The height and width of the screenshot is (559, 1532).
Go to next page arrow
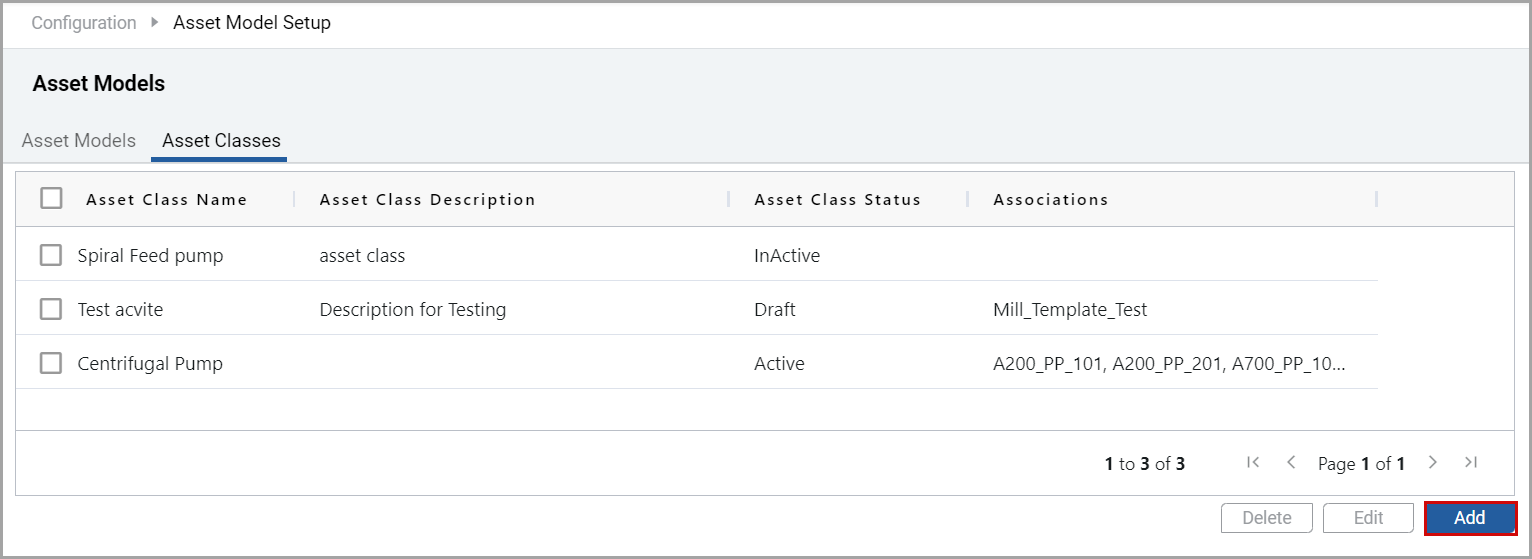click(x=1433, y=462)
